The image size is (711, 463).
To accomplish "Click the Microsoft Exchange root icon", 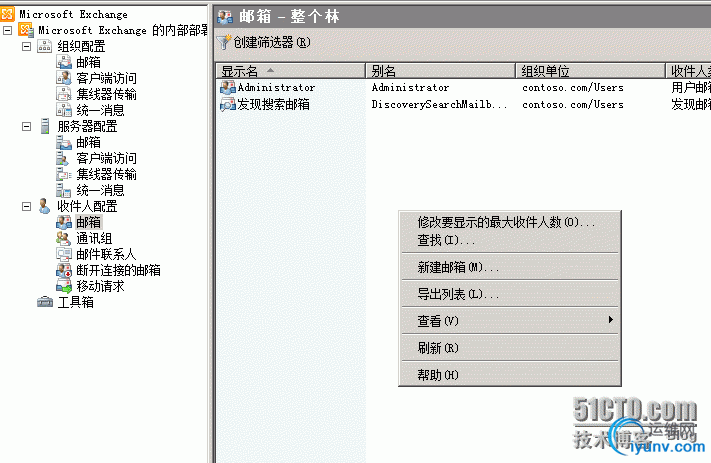I will pyautogui.click(x=8, y=14).
